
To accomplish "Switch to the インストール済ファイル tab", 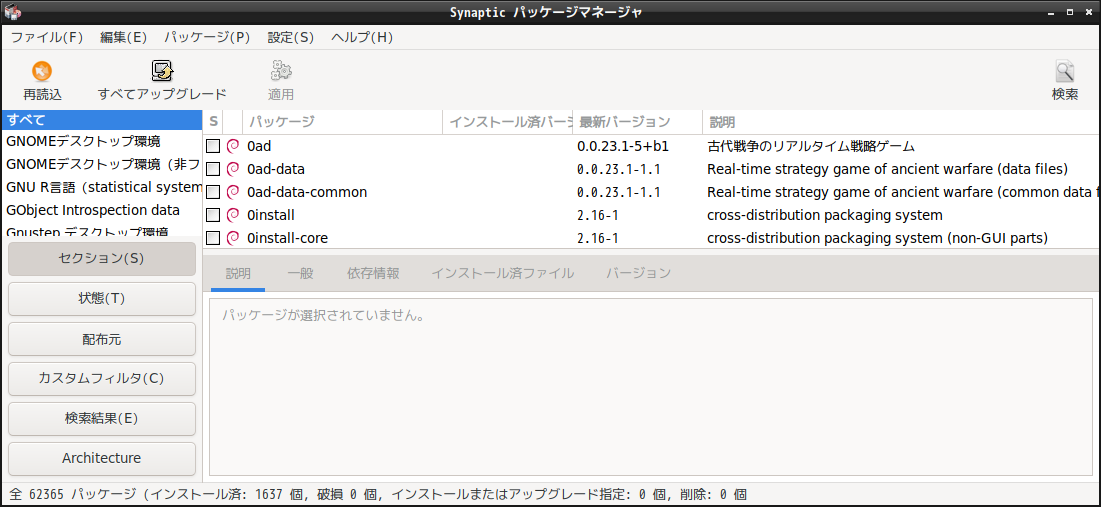I will pos(503,273).
